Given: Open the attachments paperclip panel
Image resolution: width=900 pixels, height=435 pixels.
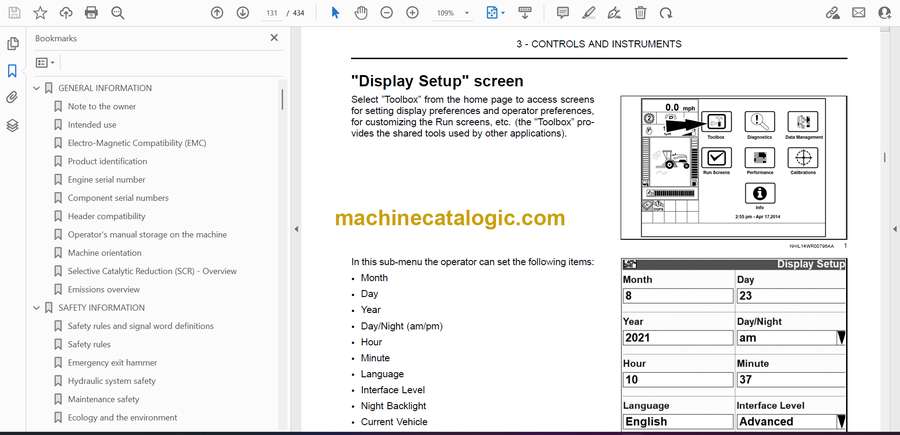Looking at the screenshot, I should click(13, 98).
